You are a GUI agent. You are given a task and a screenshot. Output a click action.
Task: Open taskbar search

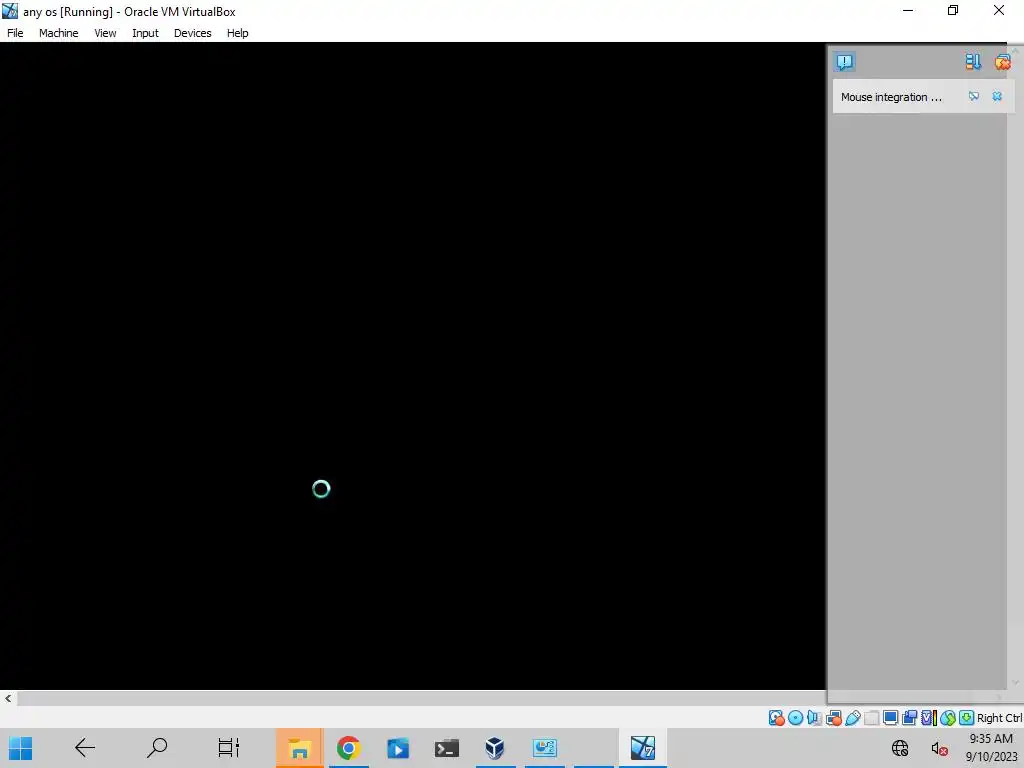157,748
